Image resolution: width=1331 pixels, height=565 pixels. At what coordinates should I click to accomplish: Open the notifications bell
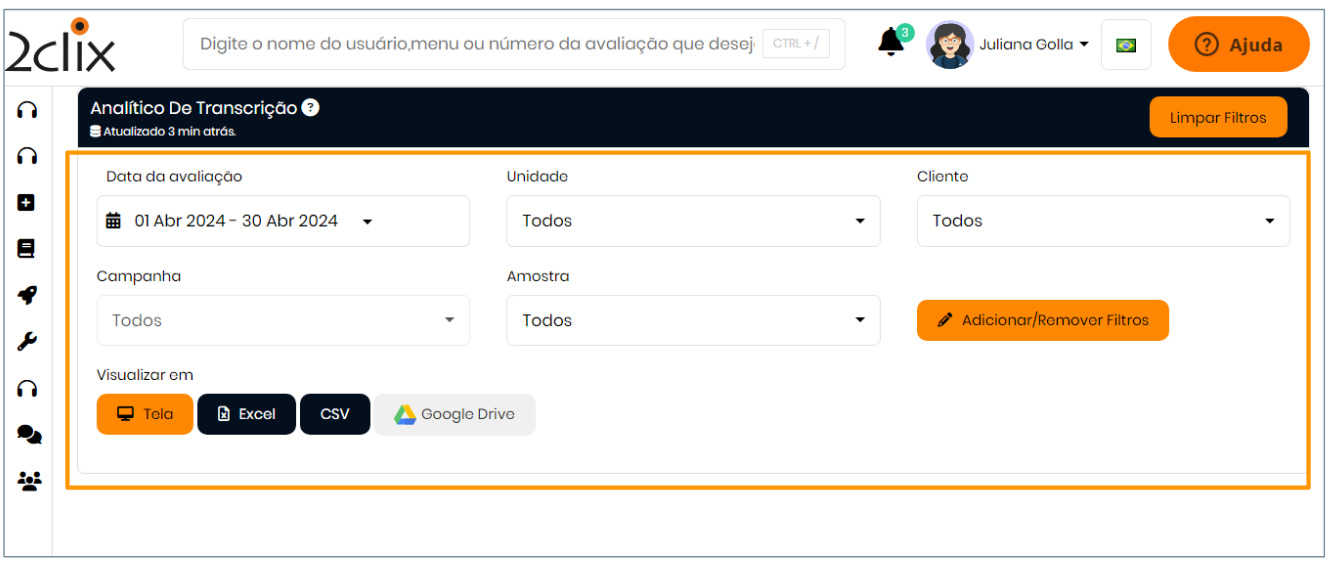point(891,43)
